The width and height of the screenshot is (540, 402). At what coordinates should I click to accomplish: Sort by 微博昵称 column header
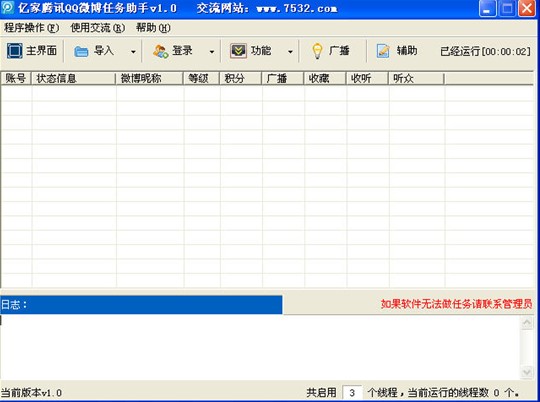tap(149, 79)
